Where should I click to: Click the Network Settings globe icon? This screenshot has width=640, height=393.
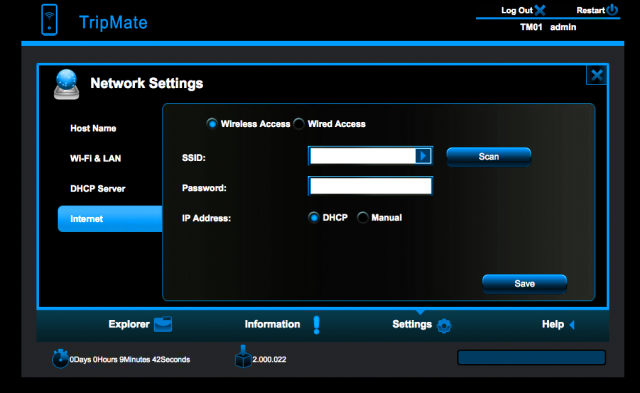pyautogui.click(x=66, y=84)
